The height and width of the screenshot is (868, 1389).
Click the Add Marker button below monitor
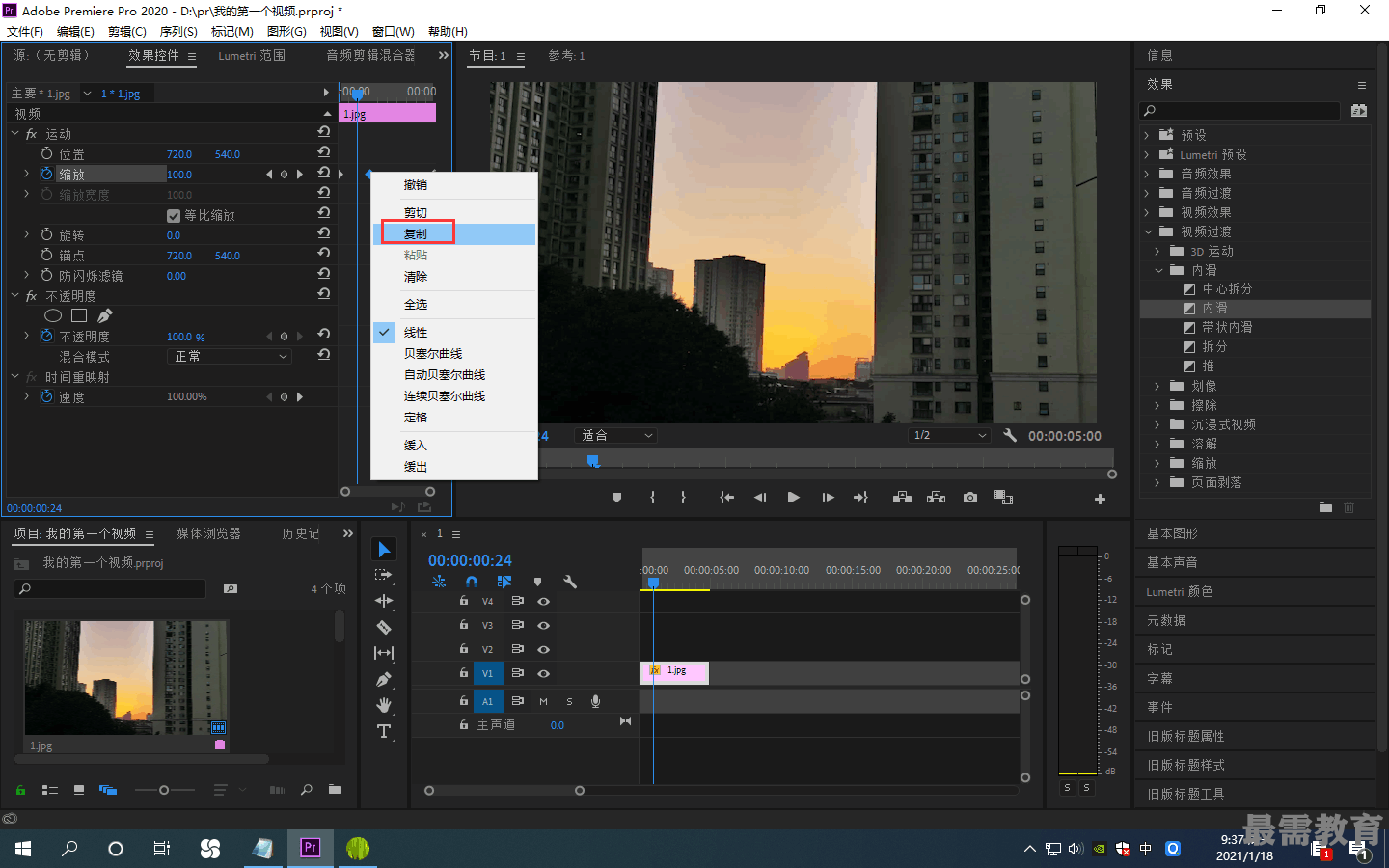coord(616,498)
